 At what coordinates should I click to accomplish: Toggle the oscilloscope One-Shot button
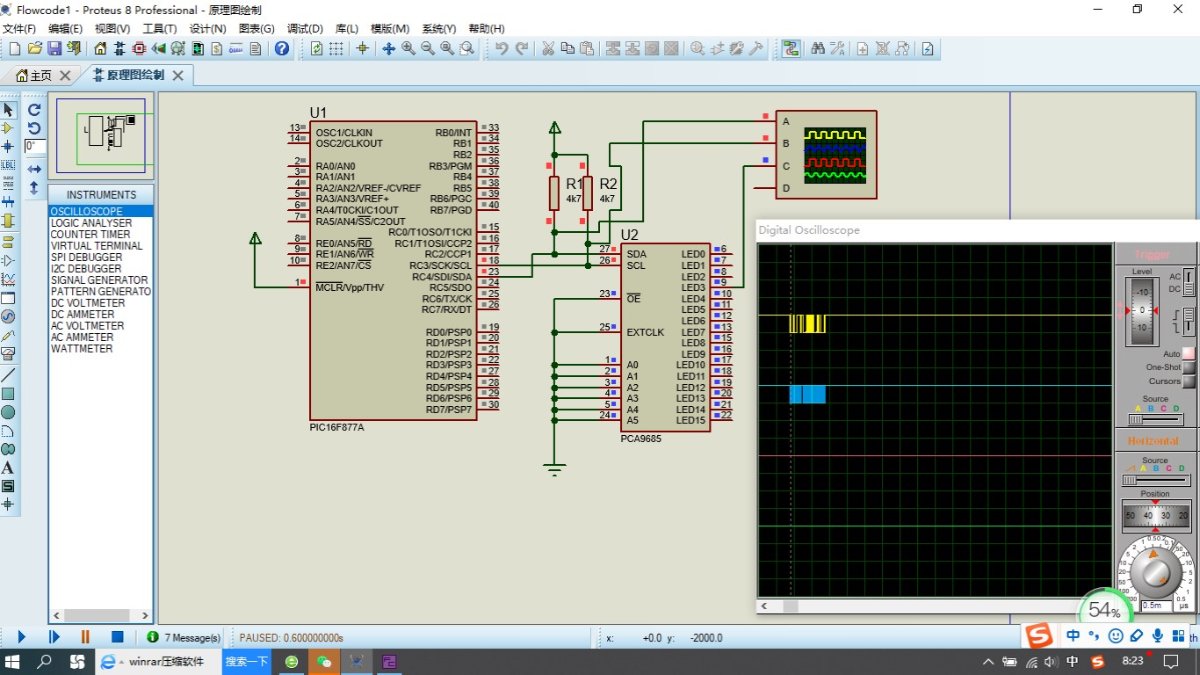point(1188,367)
